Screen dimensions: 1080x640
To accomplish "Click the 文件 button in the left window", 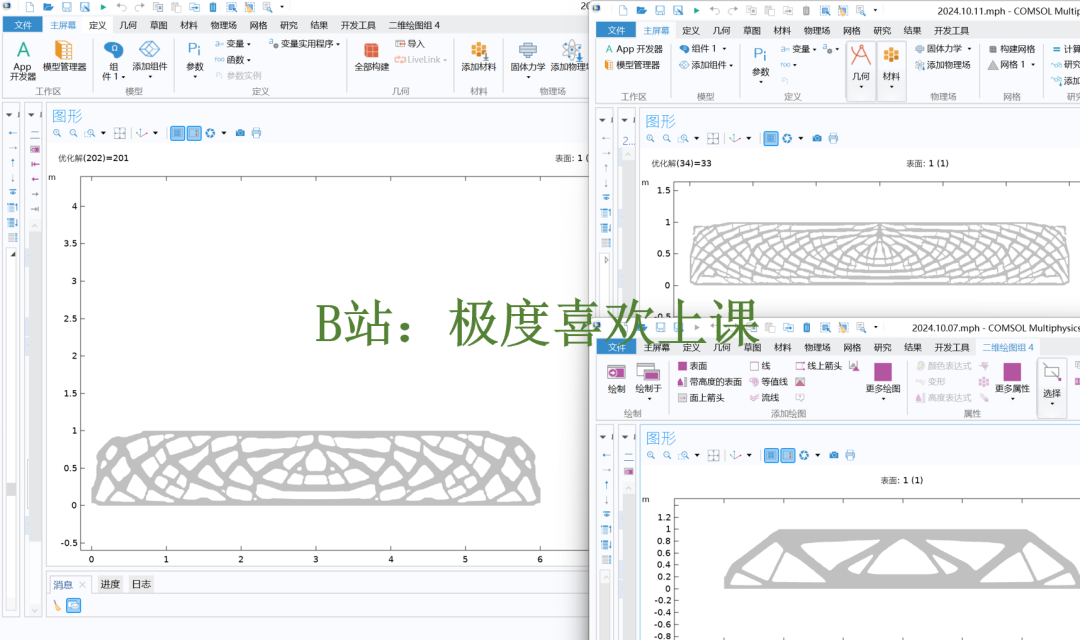I will (x=23, y=25).
